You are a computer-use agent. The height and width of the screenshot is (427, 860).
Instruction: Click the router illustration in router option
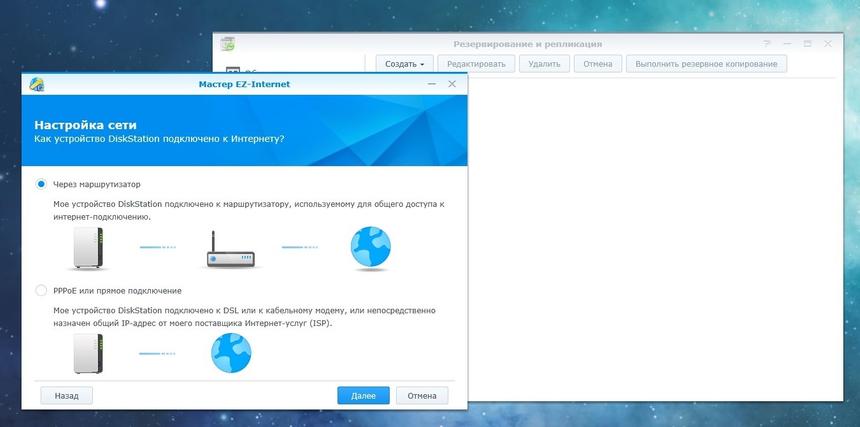230,249
